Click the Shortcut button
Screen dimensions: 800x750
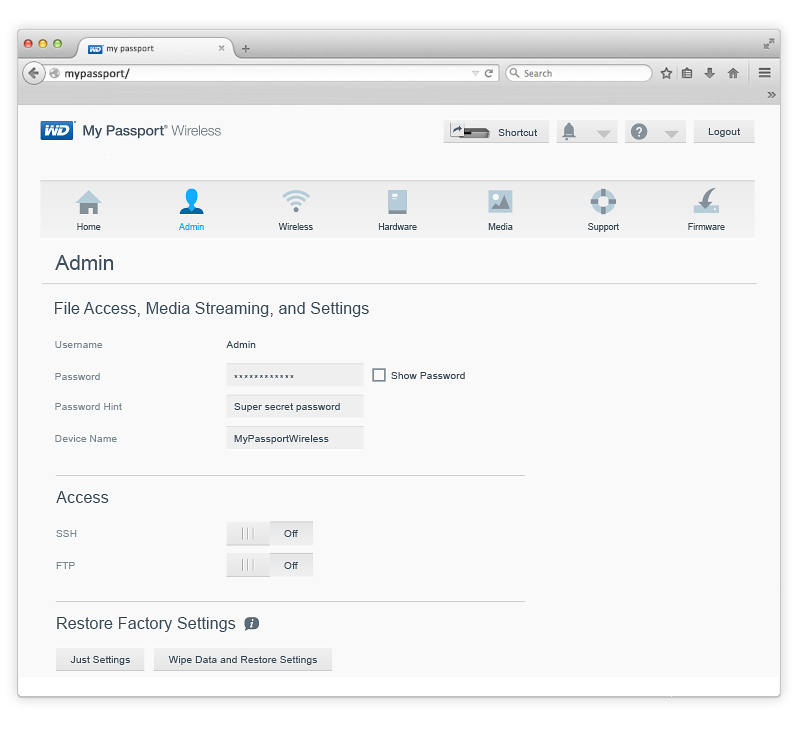tap(496, 132)
